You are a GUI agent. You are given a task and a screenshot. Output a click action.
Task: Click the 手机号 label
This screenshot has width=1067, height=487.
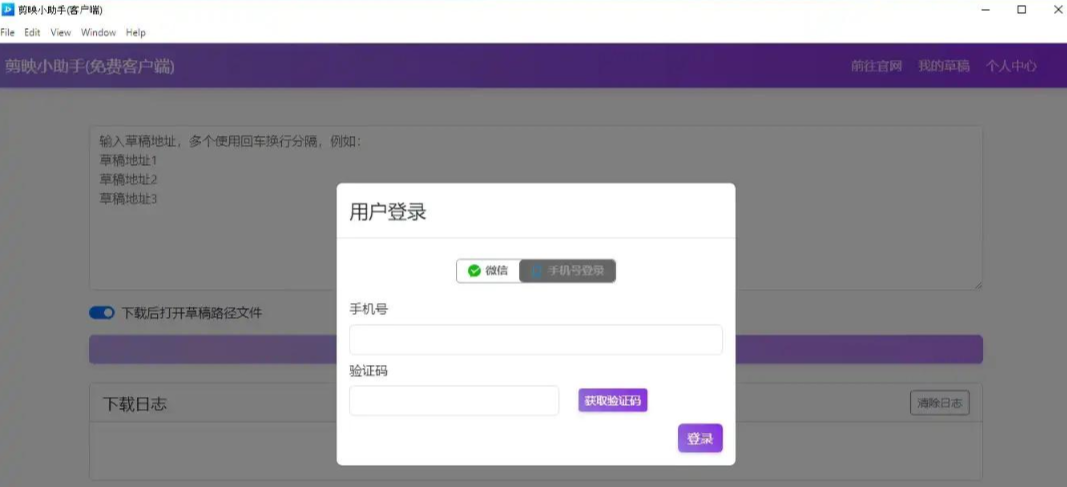pos(369,309)
